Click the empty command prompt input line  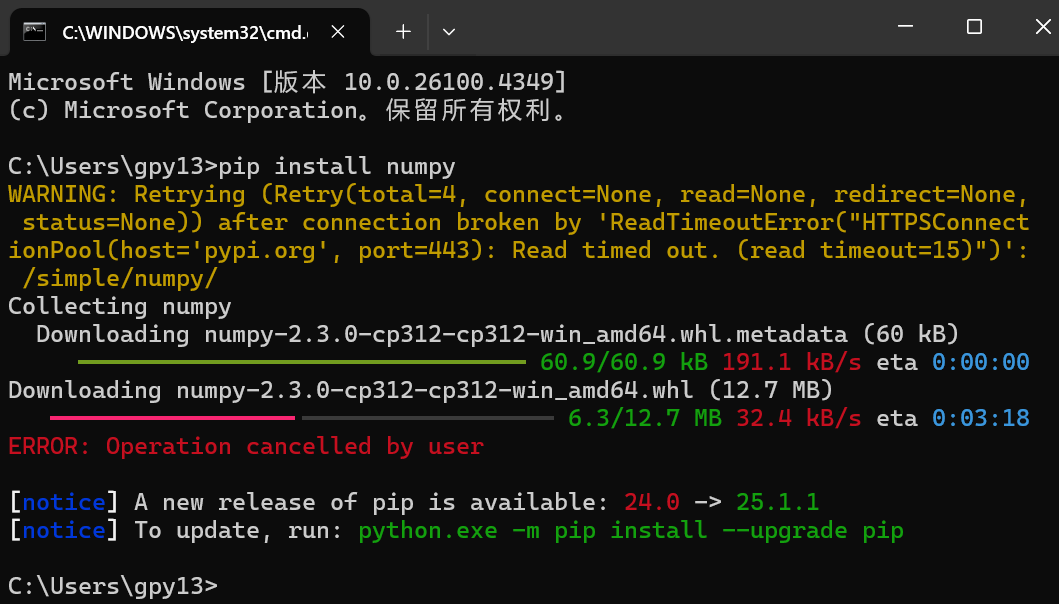coord(260,586)
